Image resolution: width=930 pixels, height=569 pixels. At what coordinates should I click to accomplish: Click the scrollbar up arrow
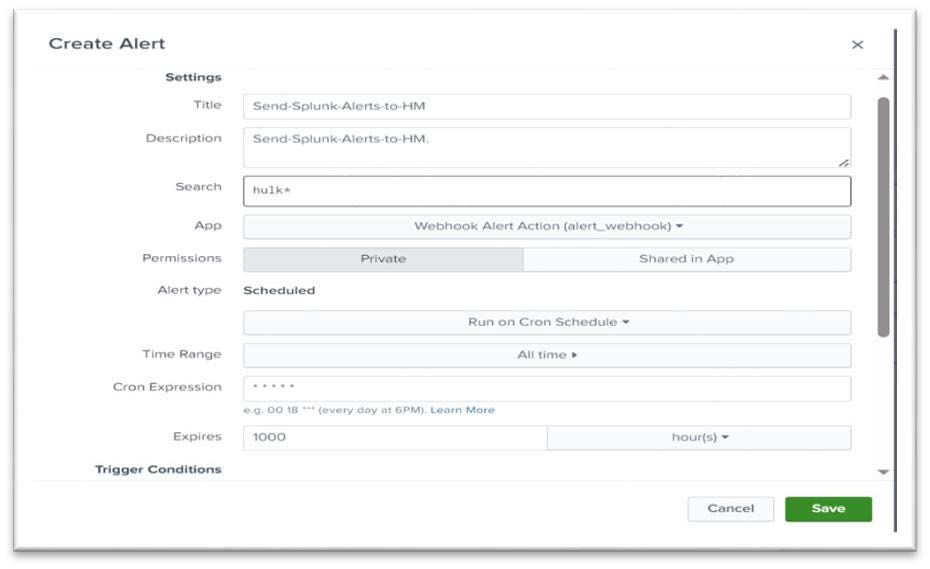click(883, 77)
